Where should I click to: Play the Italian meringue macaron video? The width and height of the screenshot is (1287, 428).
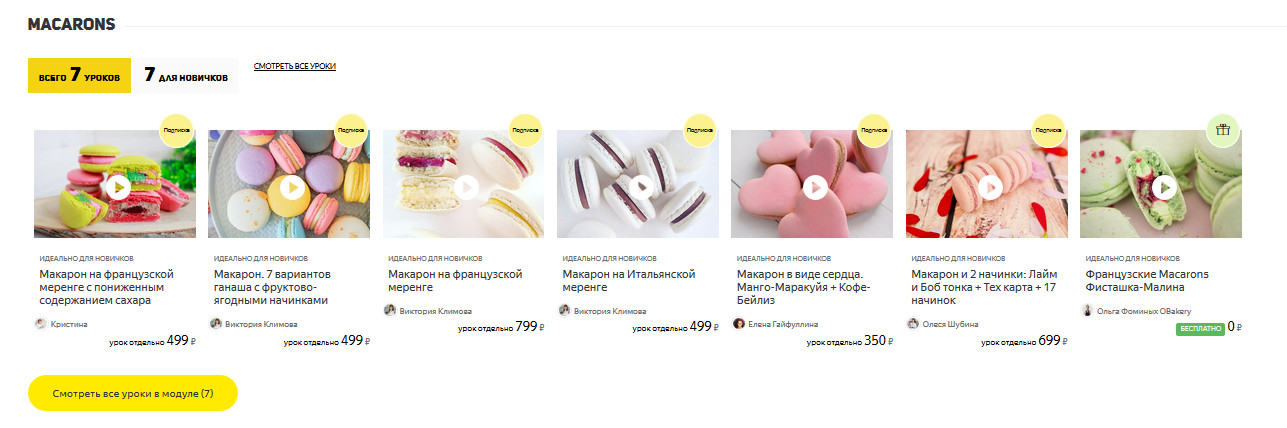click(x=641, y=187)
